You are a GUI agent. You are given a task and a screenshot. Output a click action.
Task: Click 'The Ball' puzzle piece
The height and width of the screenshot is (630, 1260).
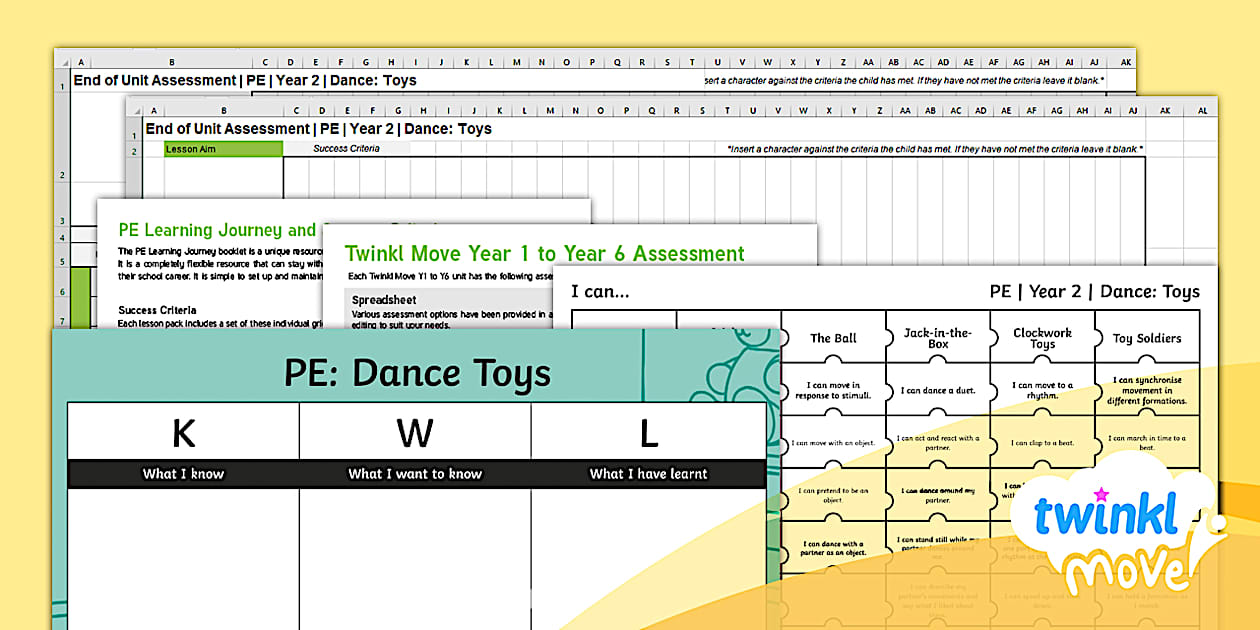[x=833, y=338]
